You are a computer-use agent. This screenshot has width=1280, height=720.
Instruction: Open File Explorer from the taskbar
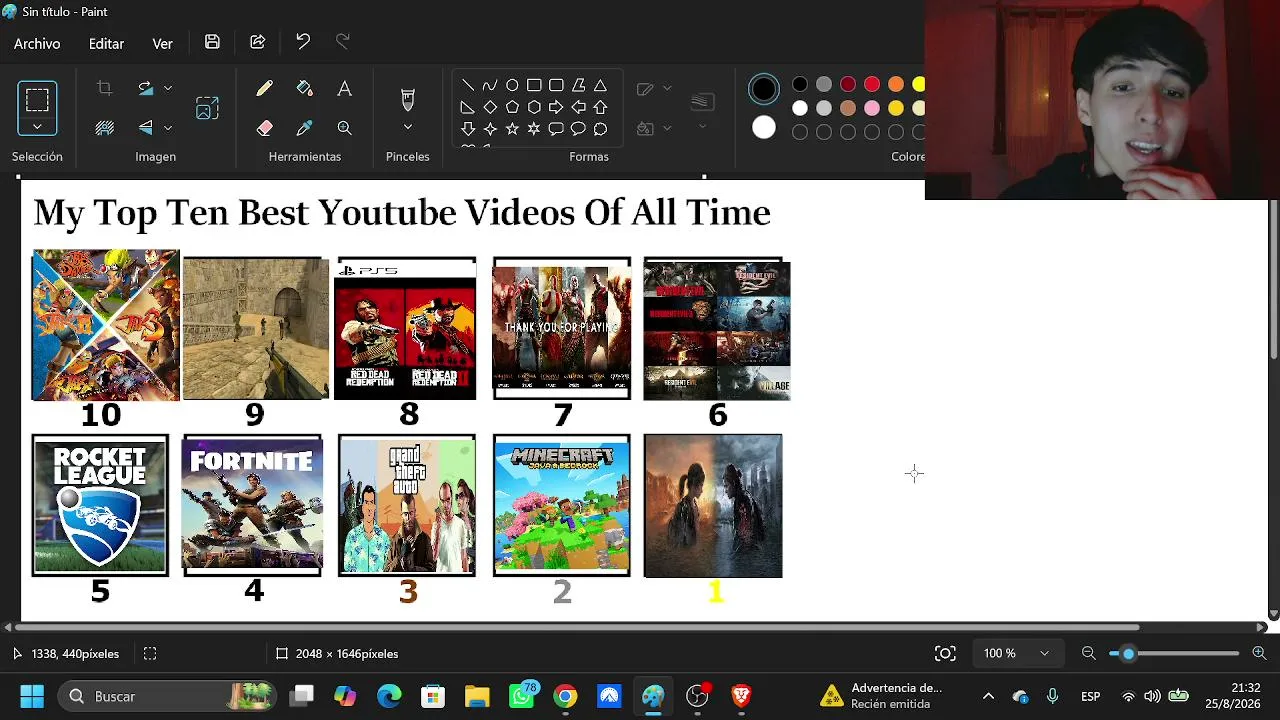point(477,696)
